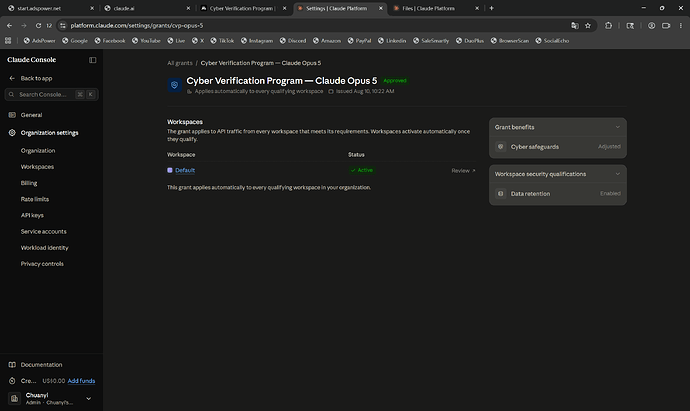Bookmark this page with star icon

588,26
